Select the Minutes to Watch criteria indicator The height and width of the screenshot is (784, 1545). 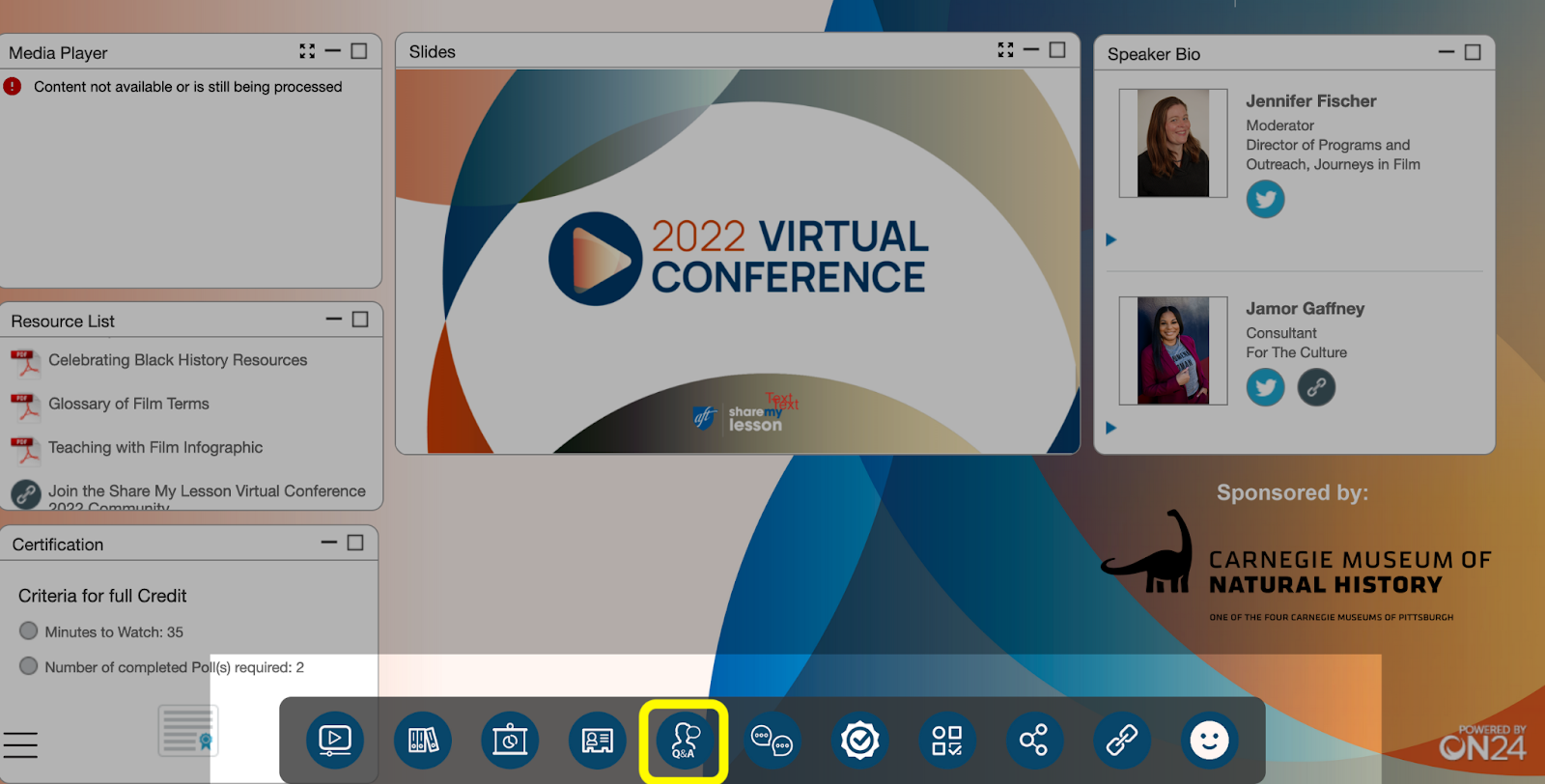[29, 631]
